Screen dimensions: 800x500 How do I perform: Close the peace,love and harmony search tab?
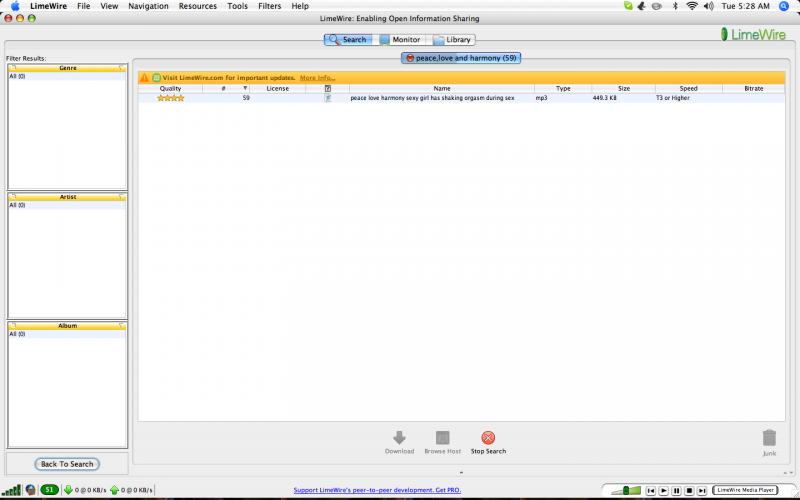[410, 58]
